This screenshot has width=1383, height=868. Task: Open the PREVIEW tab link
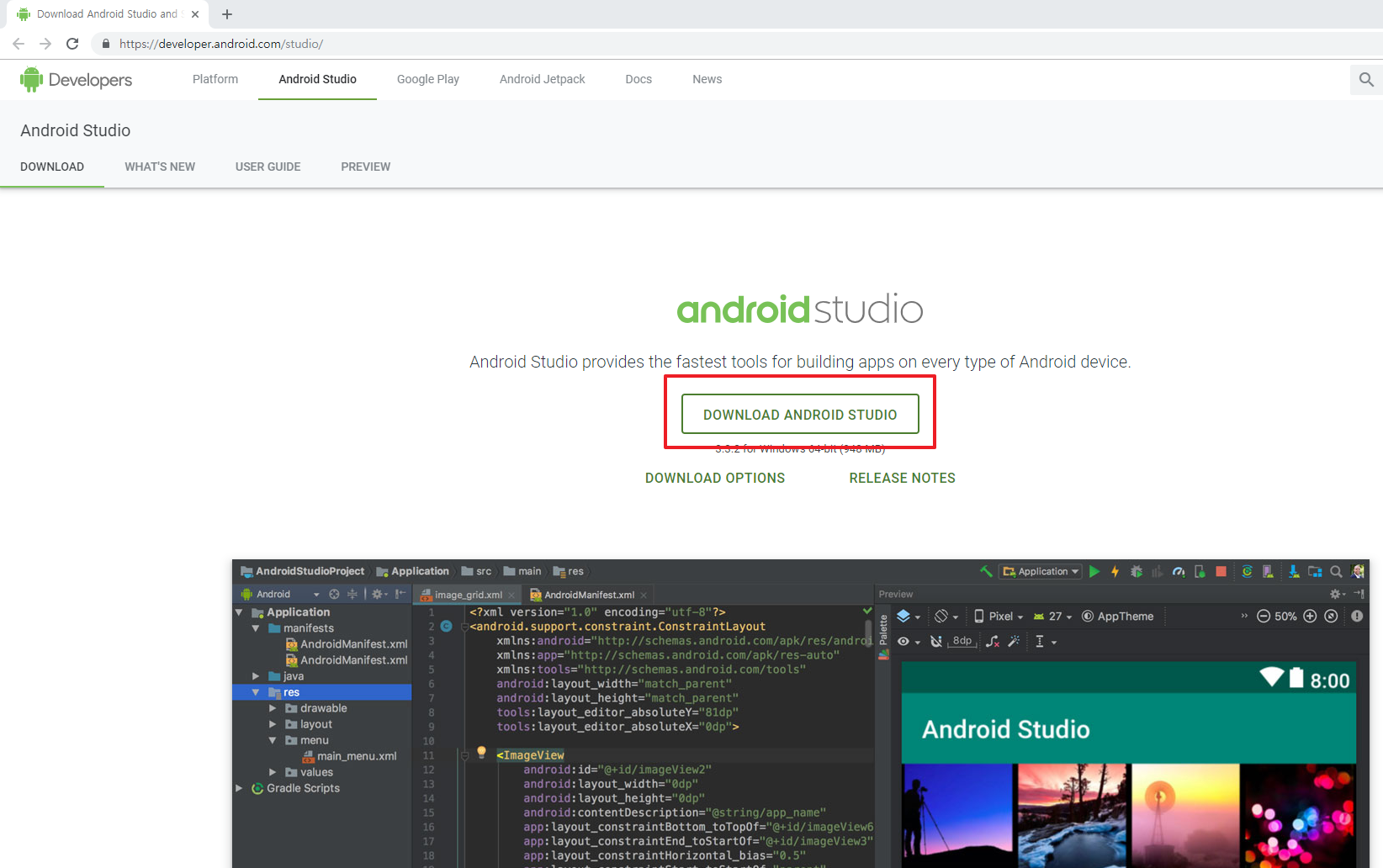pos(366,167)
